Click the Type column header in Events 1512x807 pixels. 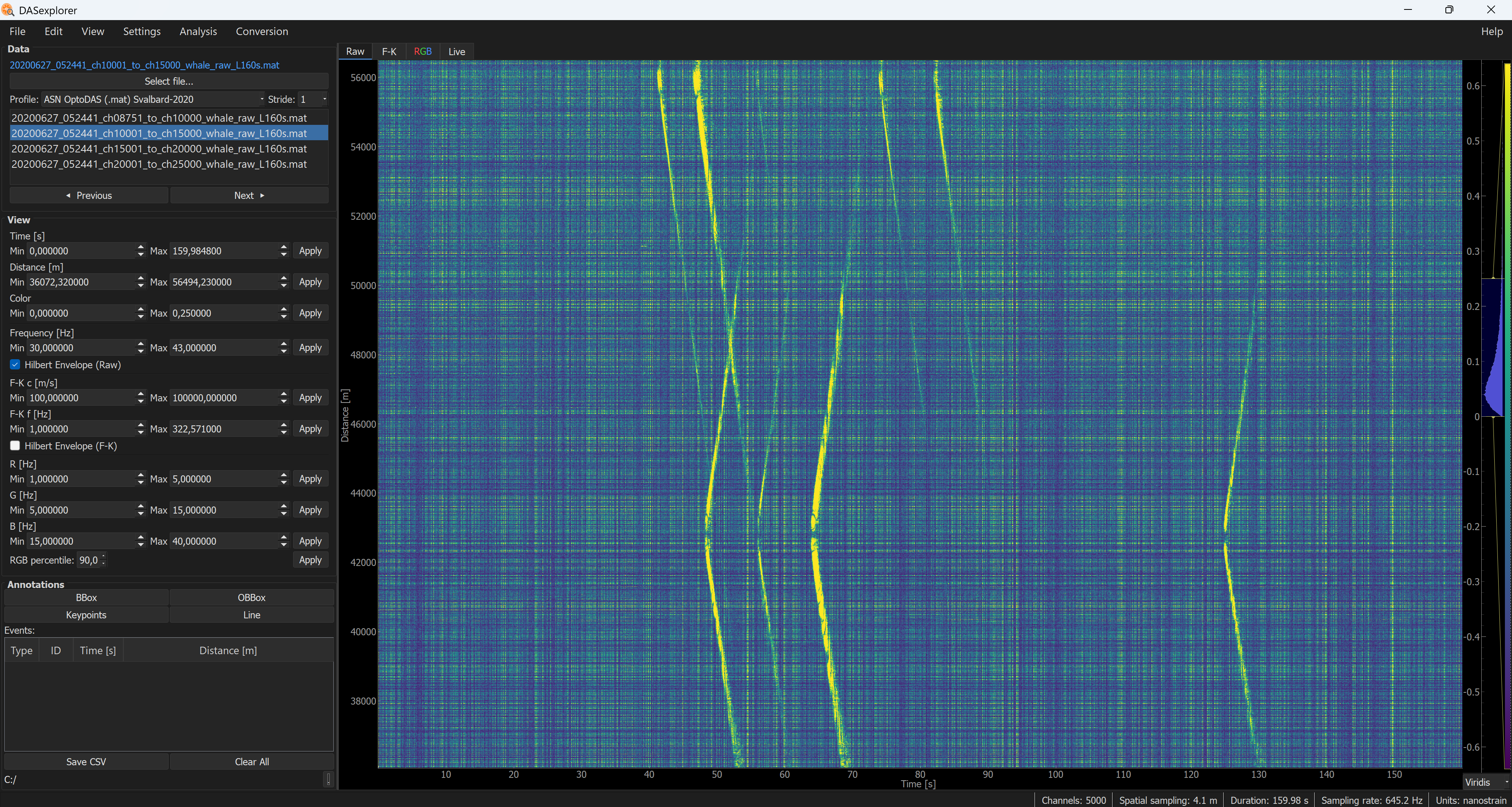[x=22, y=650]
